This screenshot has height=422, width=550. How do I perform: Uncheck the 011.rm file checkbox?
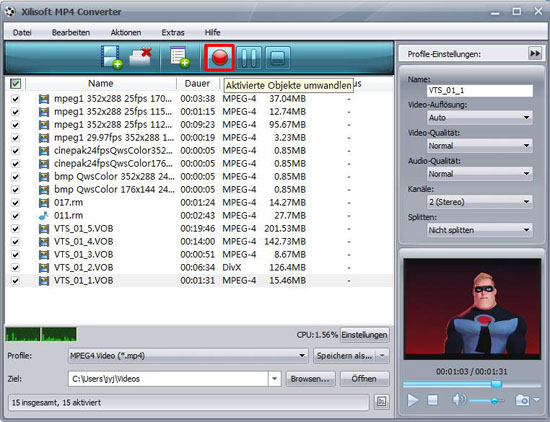click(15, 216)
